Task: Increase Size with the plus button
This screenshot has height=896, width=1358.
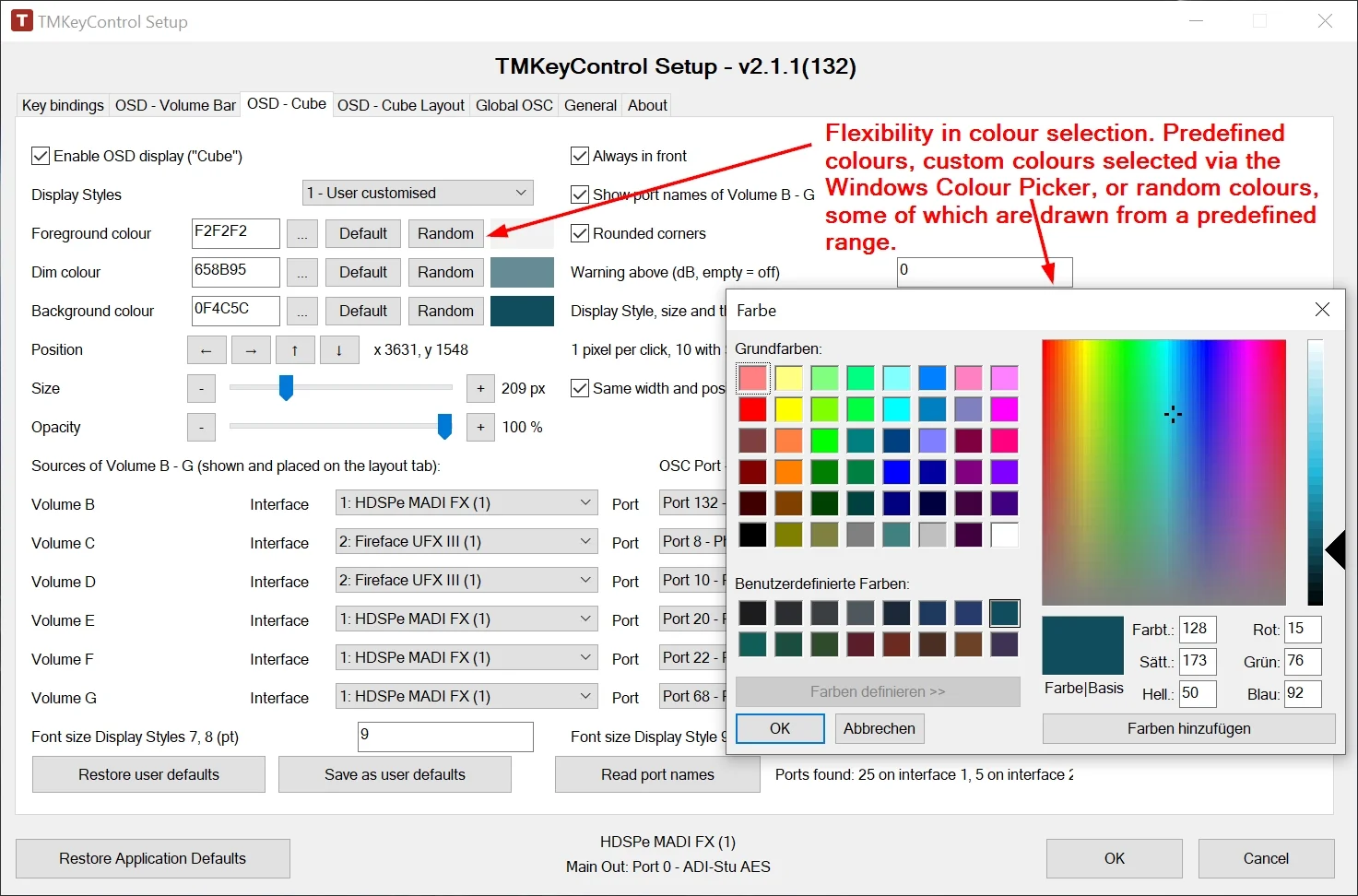Action: coord(480,389)
